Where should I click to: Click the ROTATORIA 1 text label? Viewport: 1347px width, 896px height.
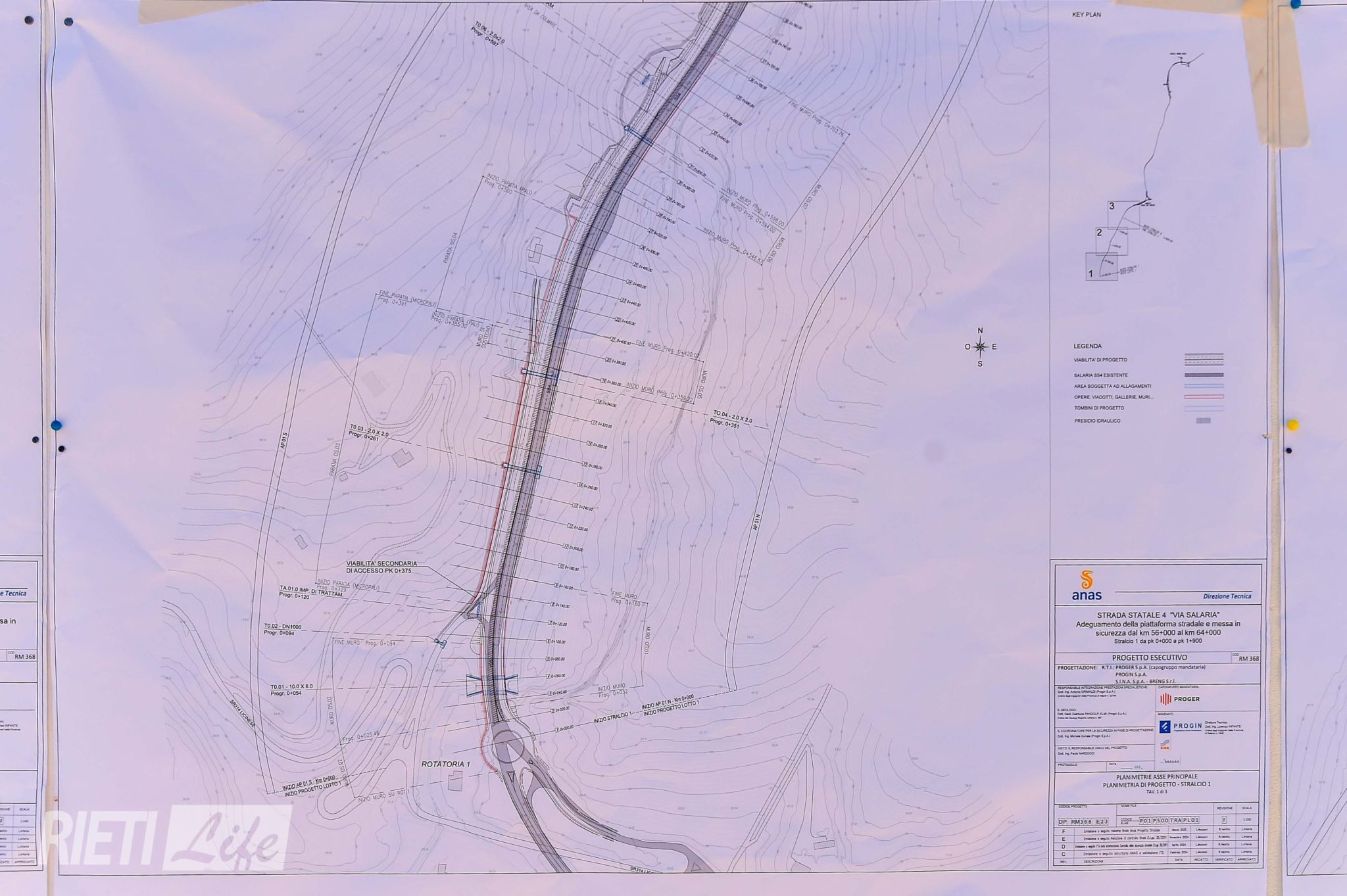[x=446, y=765]
